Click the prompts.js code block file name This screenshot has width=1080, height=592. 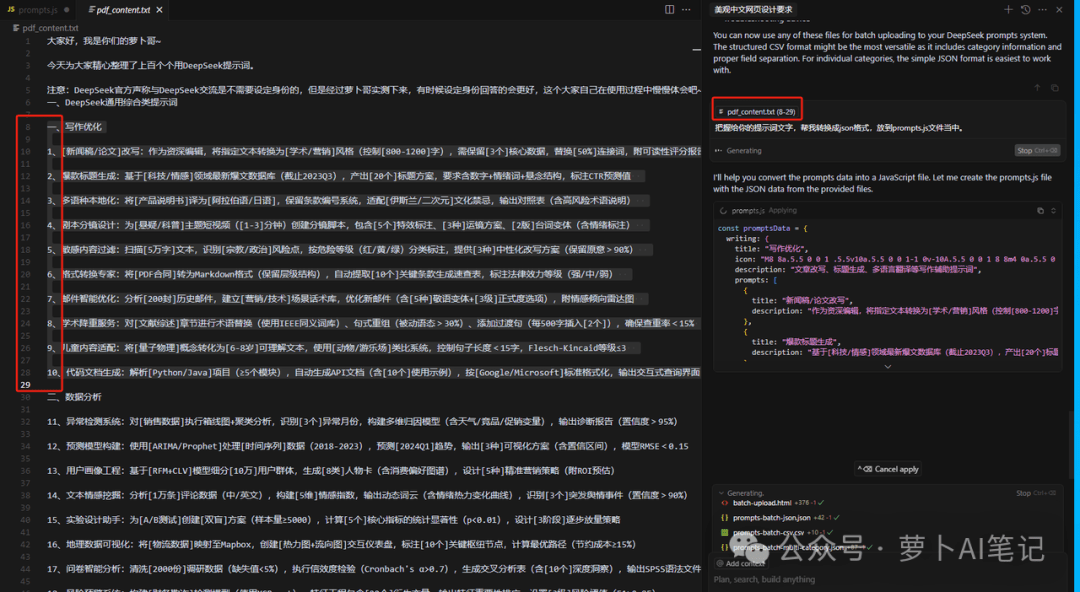(x=747, y=211)
